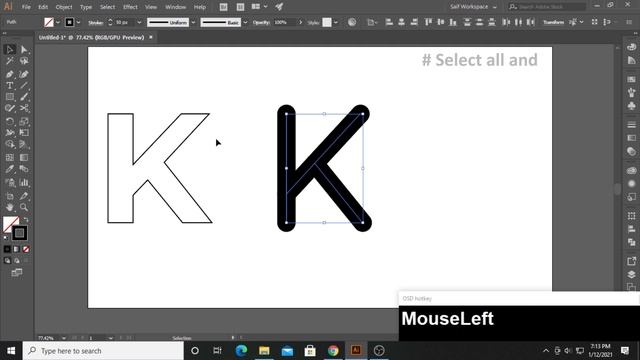
Task: Pick the Symbol Sprayer tool
Action: coord(10,182)
